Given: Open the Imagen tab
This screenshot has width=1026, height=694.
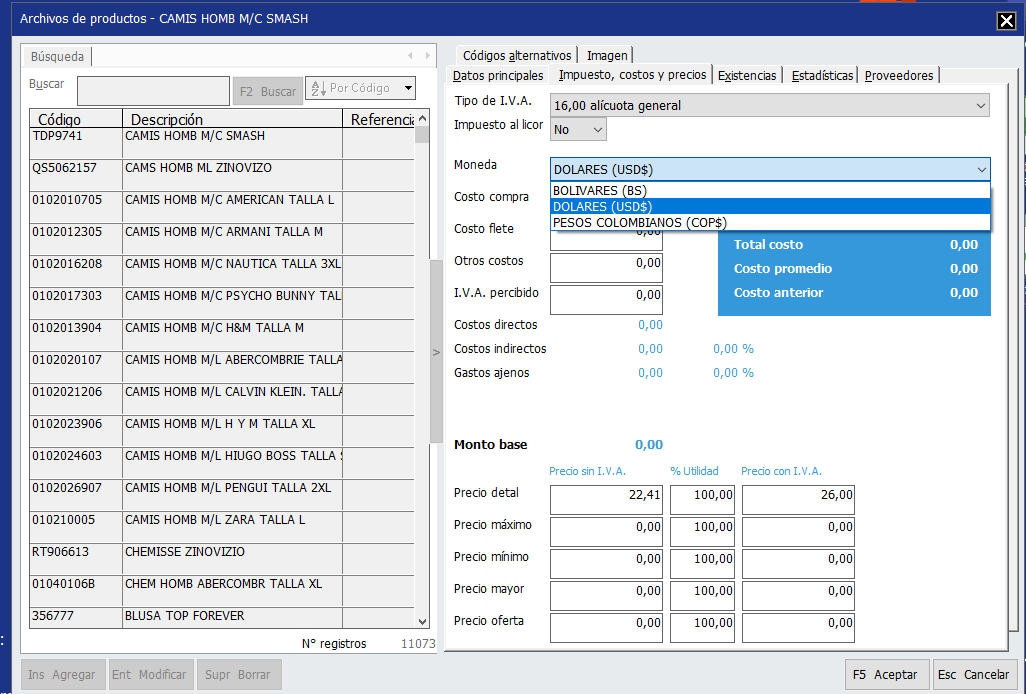Looking at the screenshot, I should [607, 56].
